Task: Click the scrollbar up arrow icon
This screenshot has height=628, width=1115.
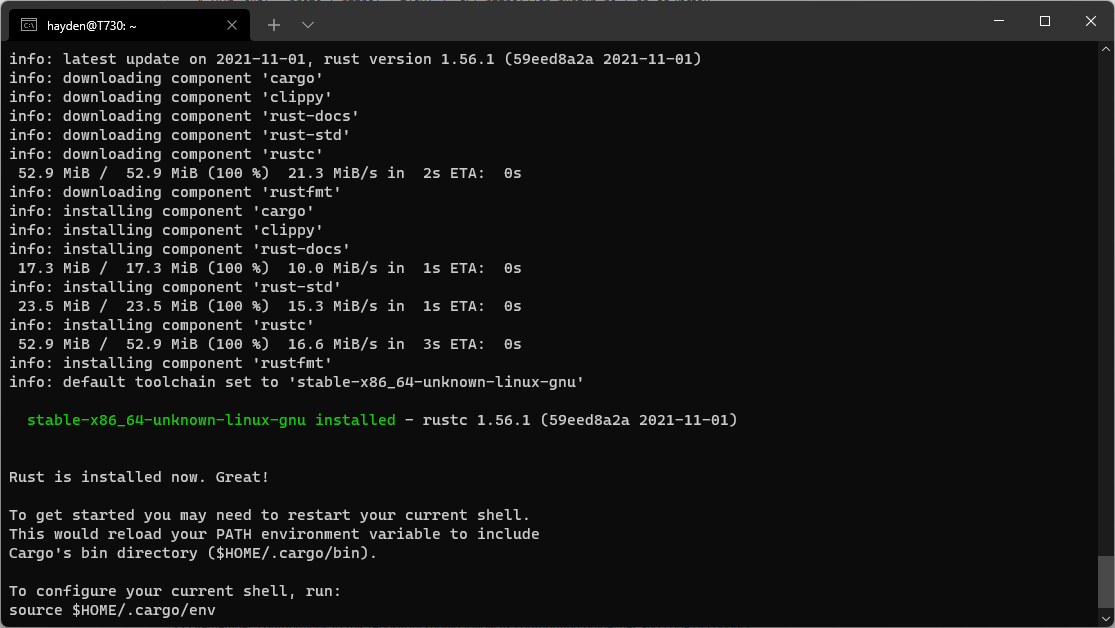Action: click(x=1106, y=47)
